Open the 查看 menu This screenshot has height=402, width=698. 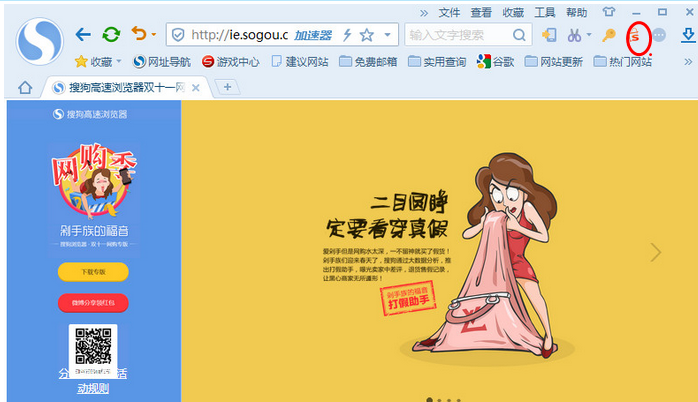[481, 12]
